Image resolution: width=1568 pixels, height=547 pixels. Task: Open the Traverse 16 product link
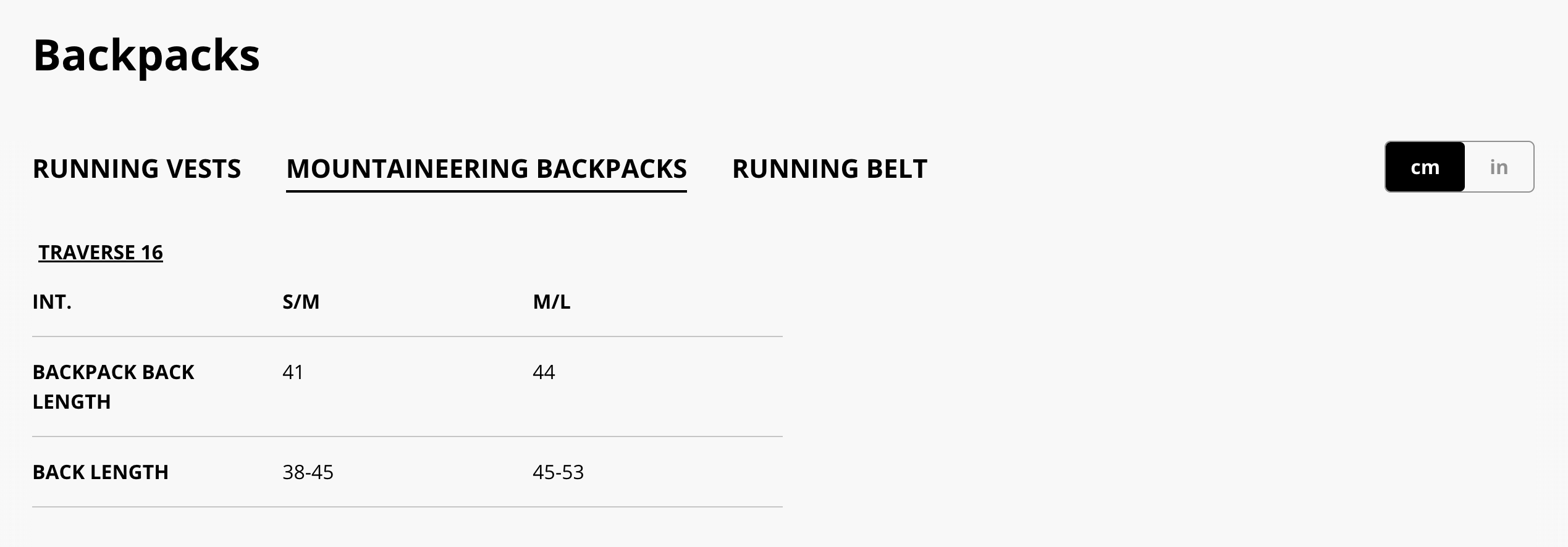(x=101, y=253)
